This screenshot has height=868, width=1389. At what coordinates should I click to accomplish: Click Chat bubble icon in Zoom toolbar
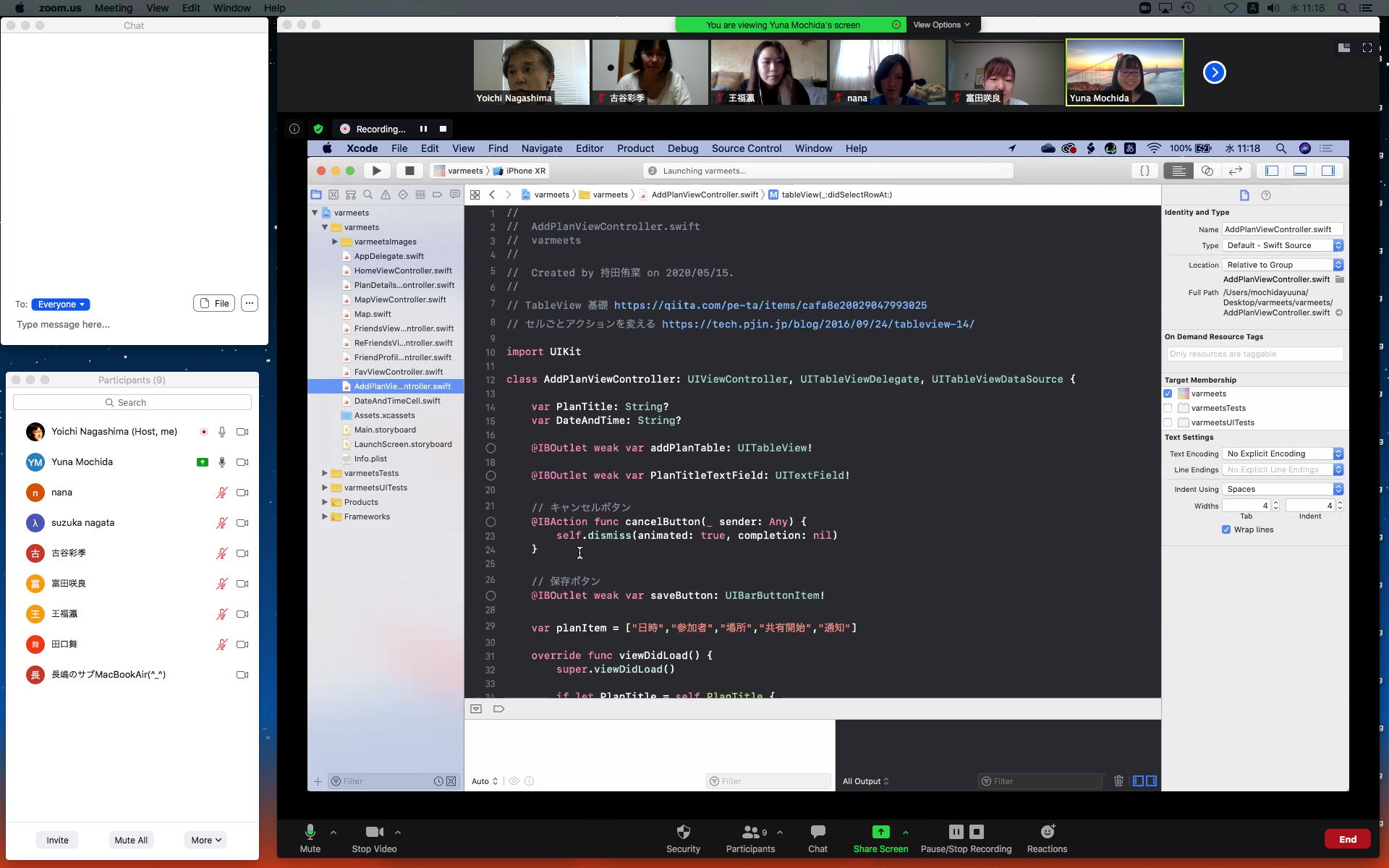[x=817, y=832]
